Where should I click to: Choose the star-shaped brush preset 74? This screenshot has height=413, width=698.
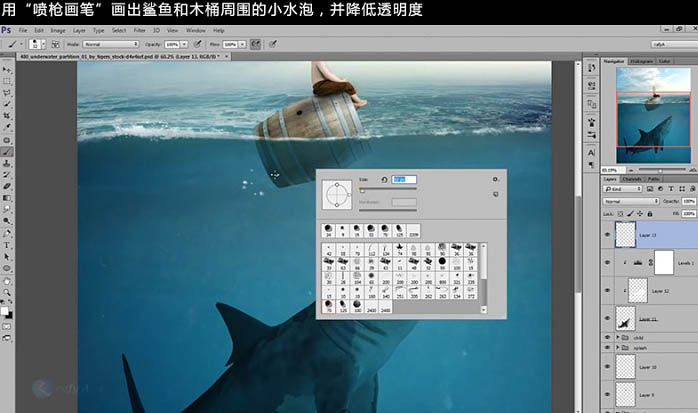pyautogui.click(x=399, y=249)
